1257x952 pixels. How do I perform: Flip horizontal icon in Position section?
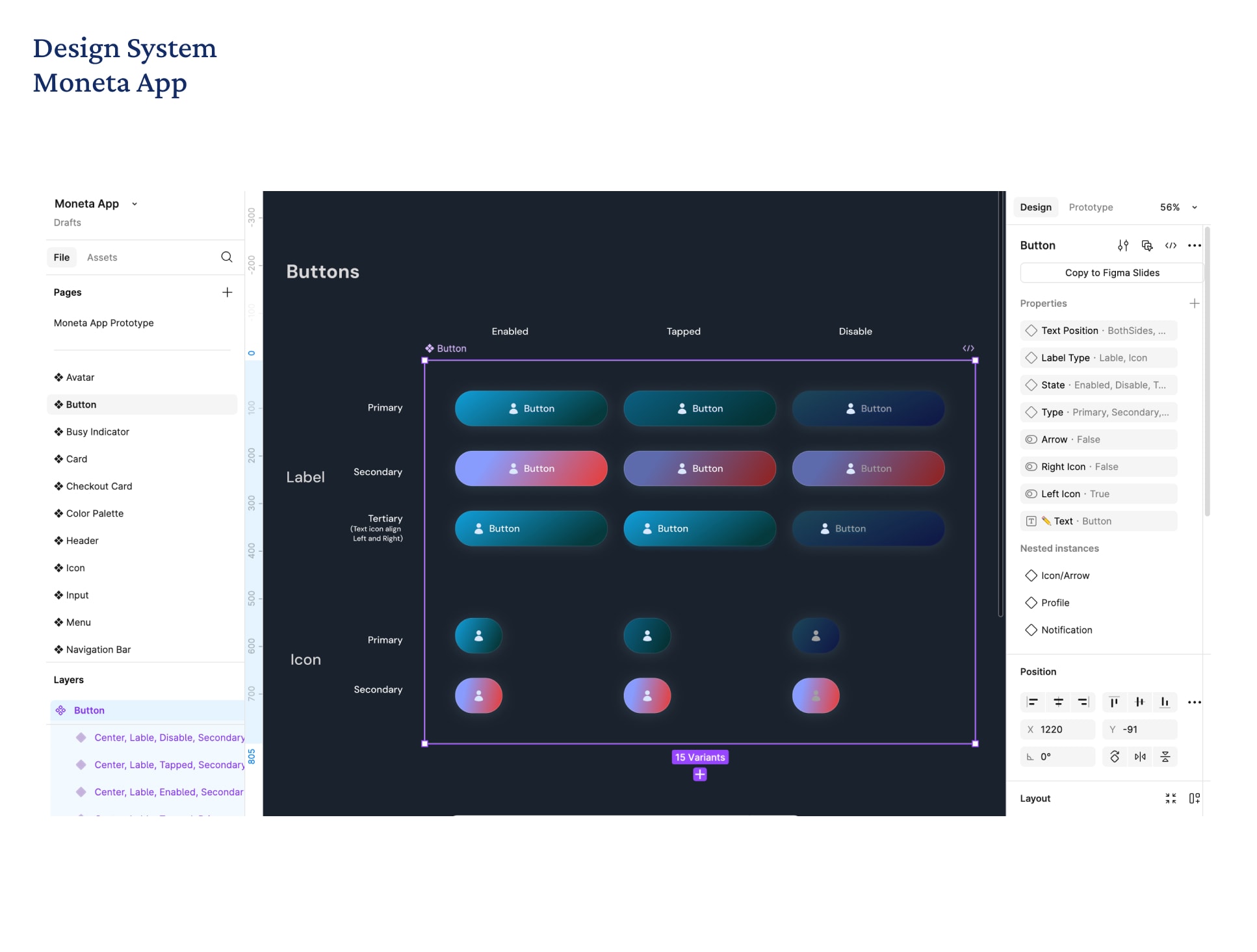click(x=1140, y=756)
